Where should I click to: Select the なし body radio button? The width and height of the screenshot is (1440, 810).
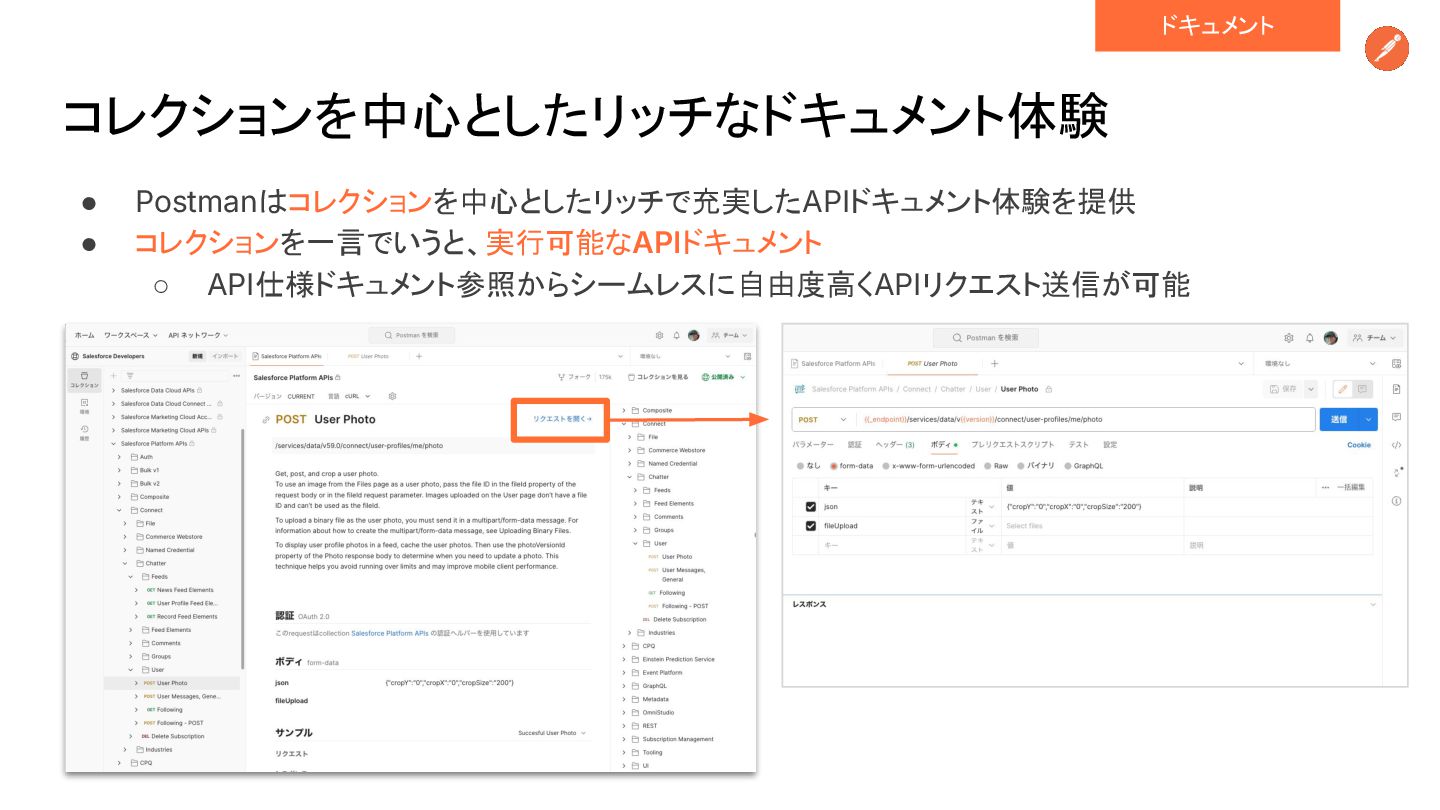point(799,466)
